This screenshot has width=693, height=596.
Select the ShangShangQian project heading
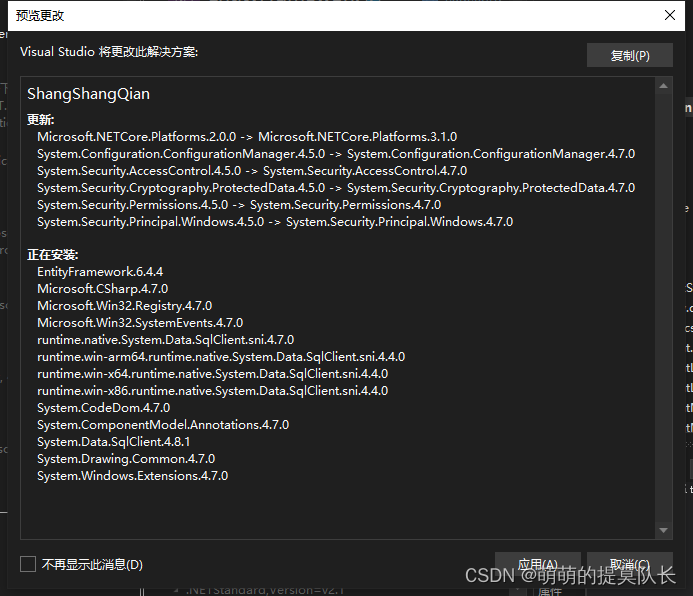[x=88, y=94]
